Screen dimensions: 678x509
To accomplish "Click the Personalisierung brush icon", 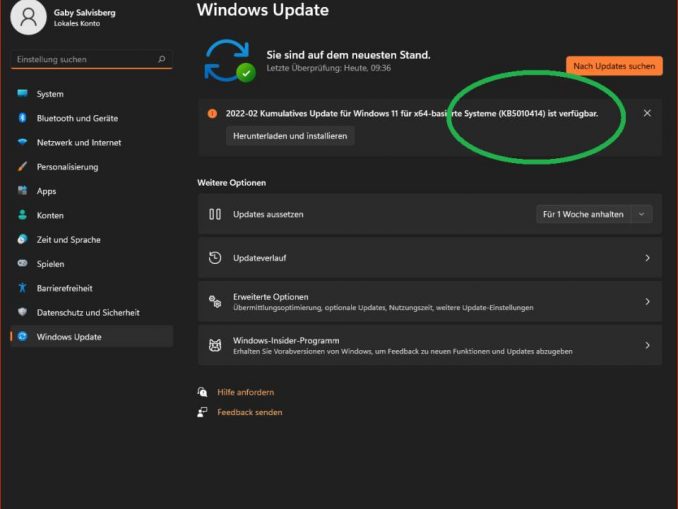I will (22, 167).
